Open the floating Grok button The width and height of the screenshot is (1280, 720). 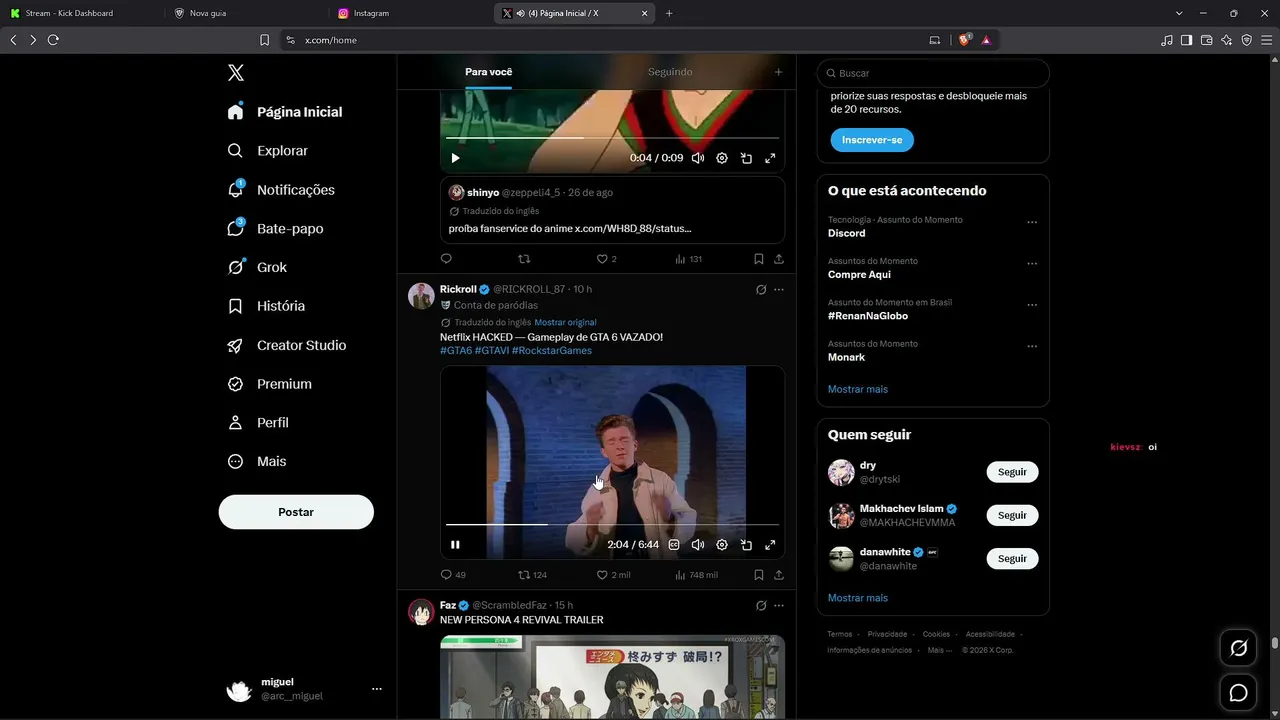(1238, 649)
